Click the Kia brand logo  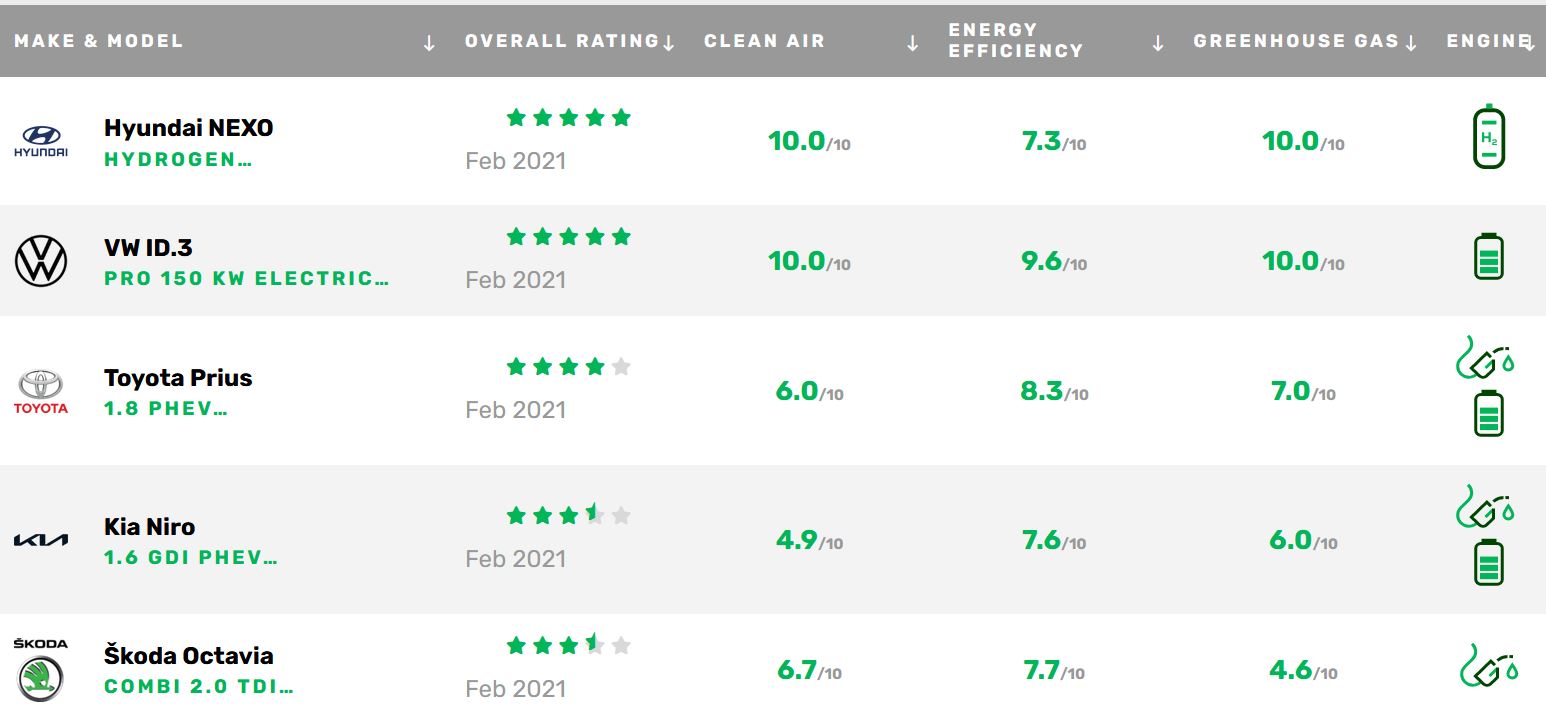[41, 540]
